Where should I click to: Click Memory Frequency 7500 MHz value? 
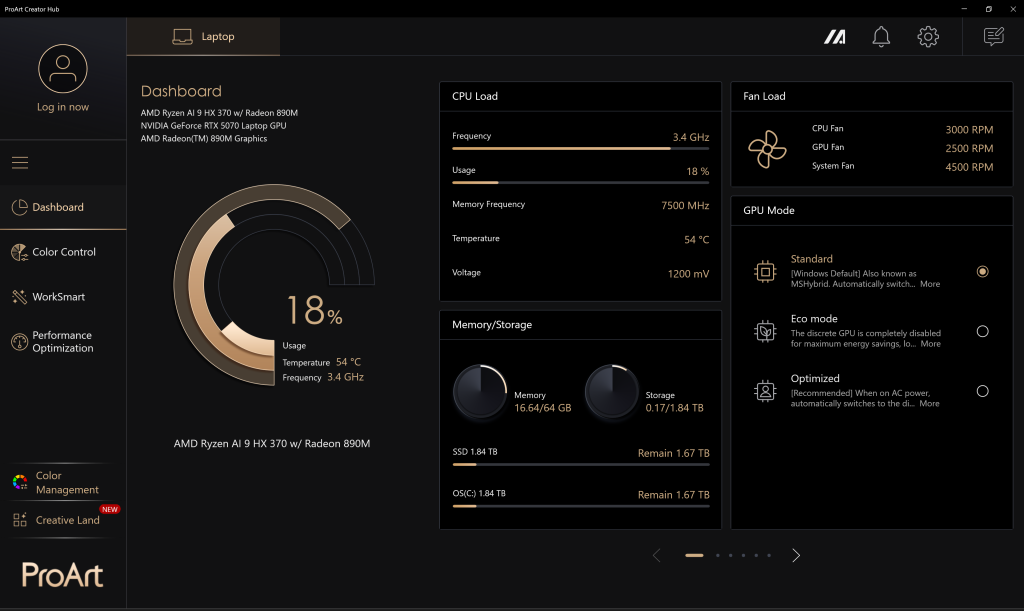(685, 206)
